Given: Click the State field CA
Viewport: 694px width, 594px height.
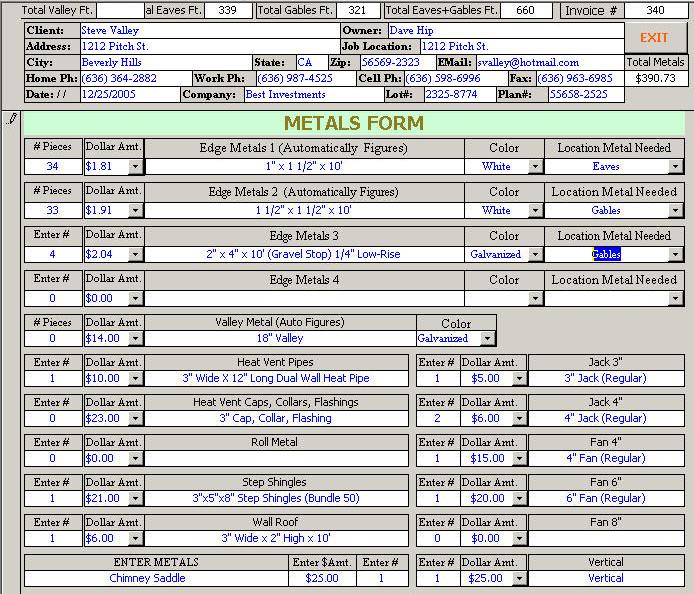Looking at the screenshot, I should [312, 62].
